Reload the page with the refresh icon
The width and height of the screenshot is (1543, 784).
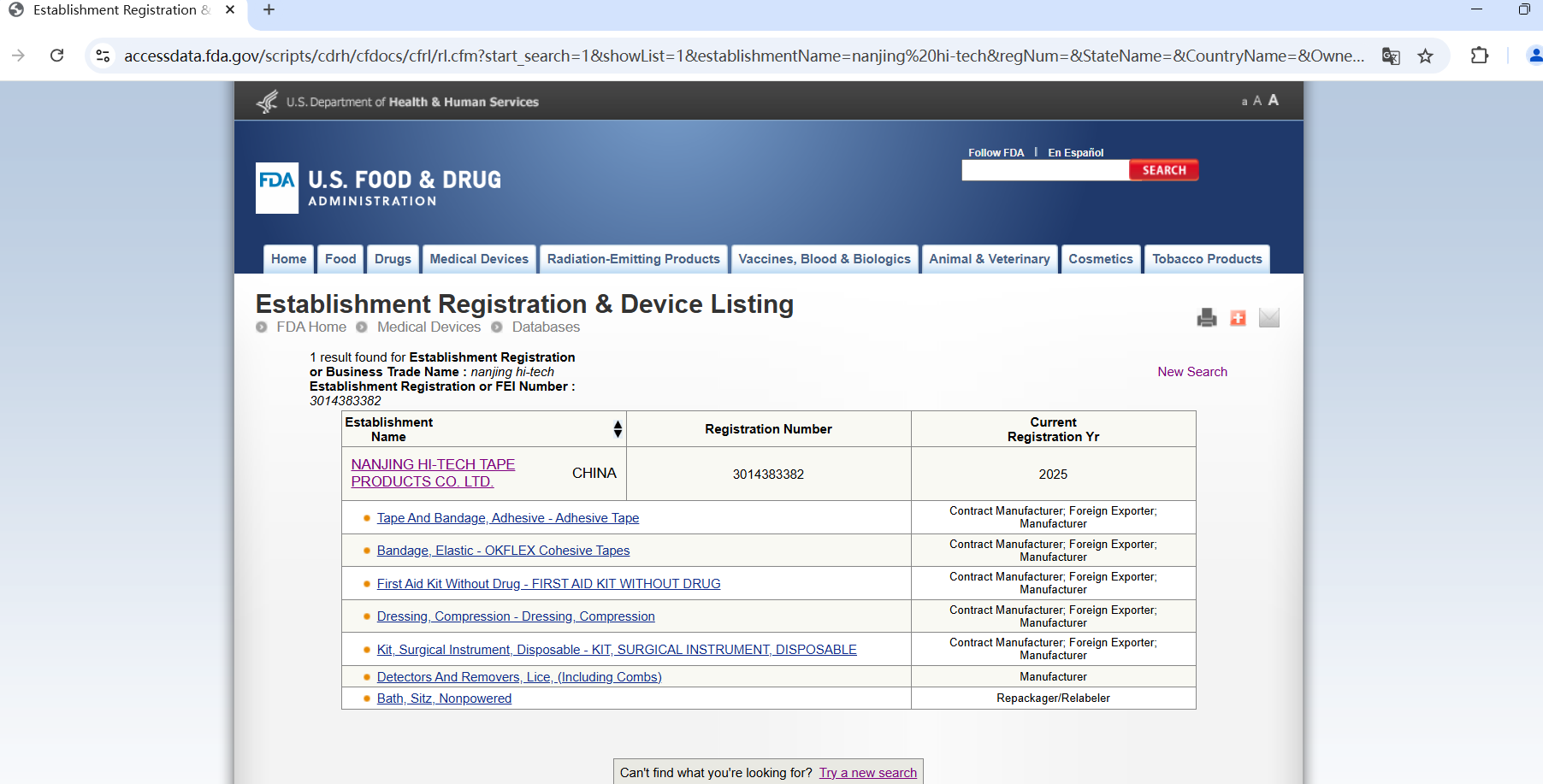click(57, 56)
